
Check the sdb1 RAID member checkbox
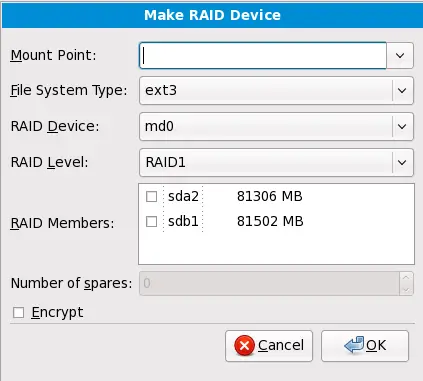tap(152, 221)
